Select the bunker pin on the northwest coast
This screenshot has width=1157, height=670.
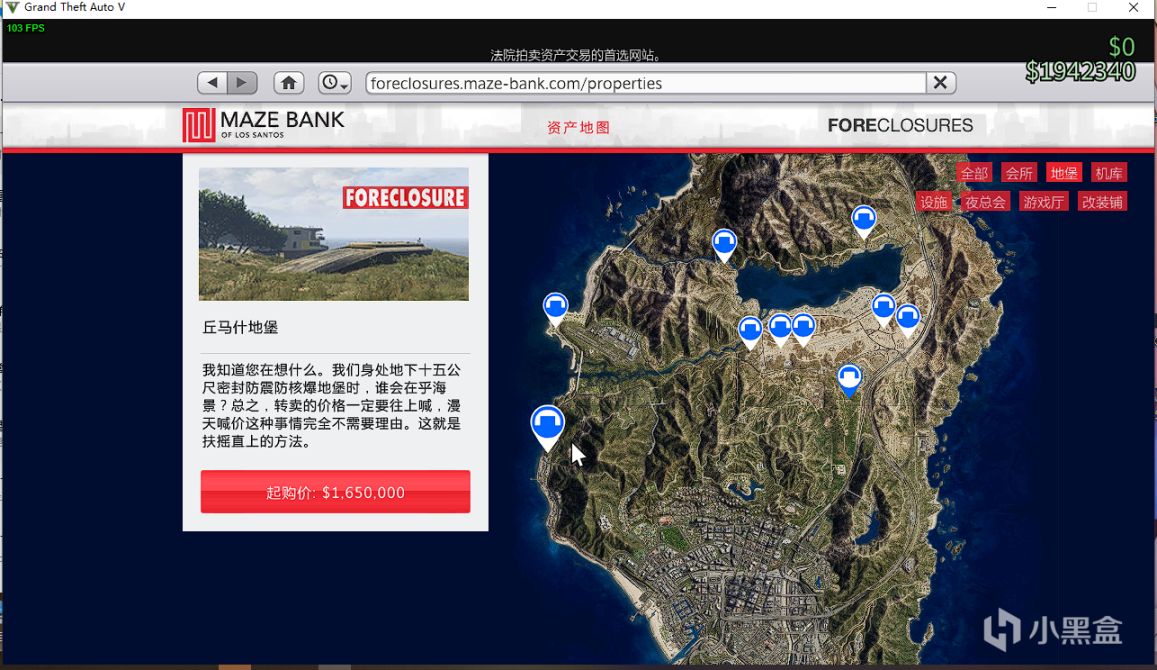[x=556, y=308]
